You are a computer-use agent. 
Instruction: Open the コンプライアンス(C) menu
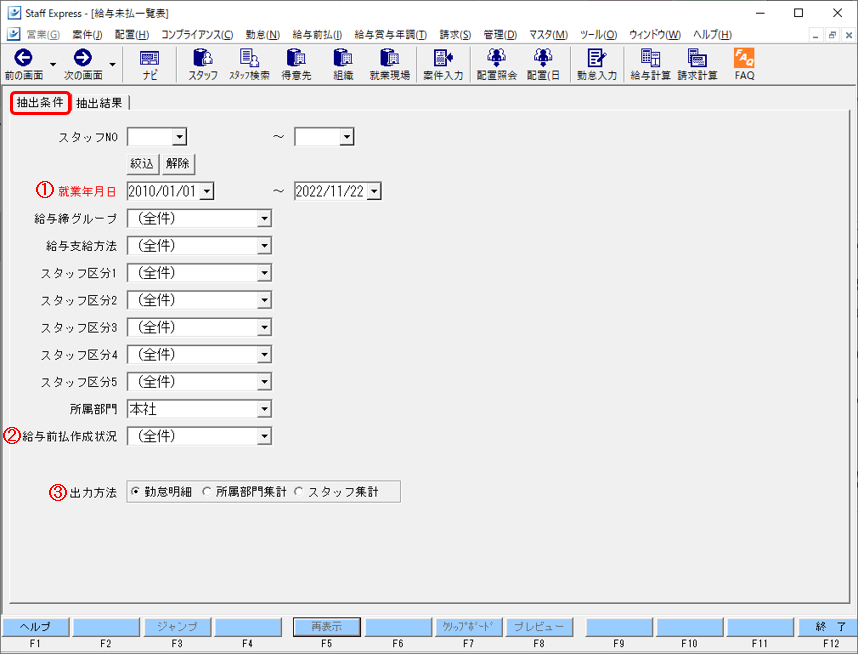click(196, 34)
